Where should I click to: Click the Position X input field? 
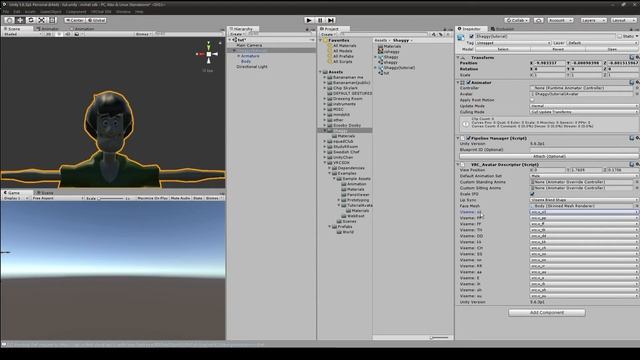(549, 63)
